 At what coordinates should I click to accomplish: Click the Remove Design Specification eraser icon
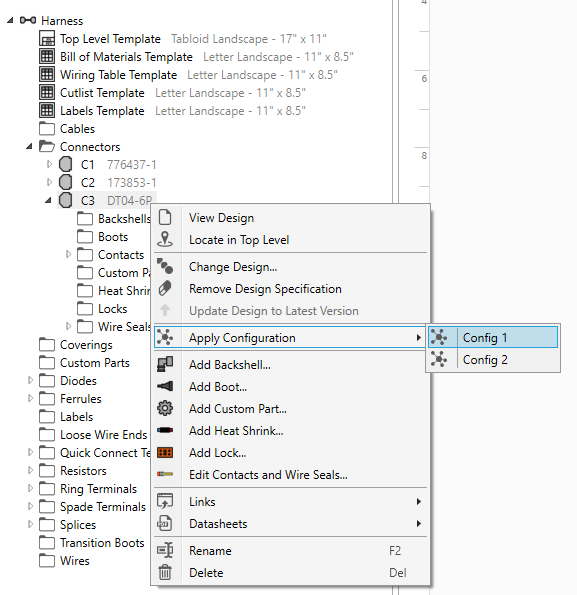point(165,289)
